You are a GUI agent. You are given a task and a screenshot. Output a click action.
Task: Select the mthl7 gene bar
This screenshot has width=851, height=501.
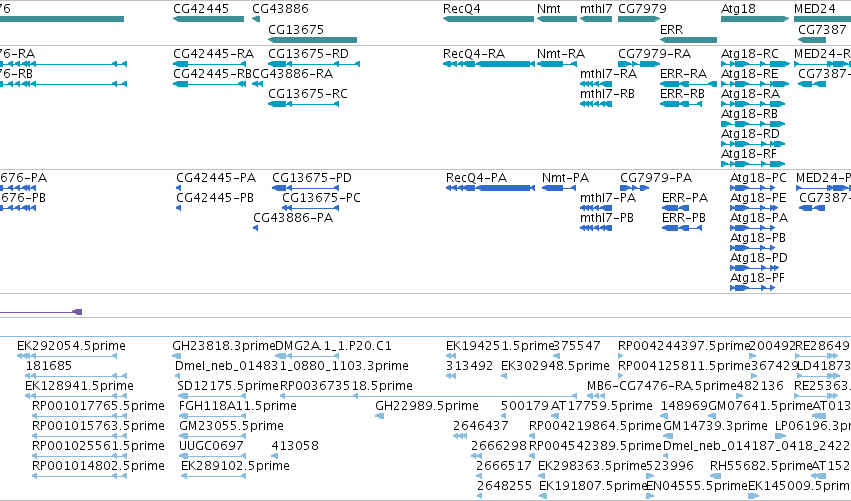coord(596,19)
